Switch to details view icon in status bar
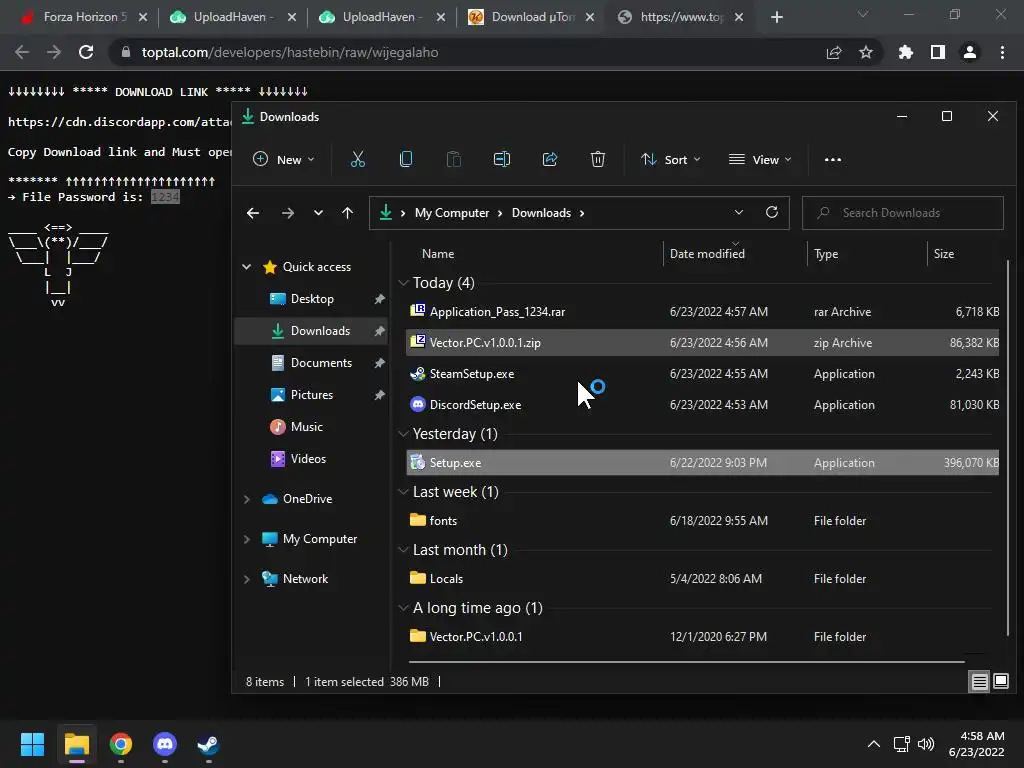The width and height of the screenshot is (1024, 768). point(980,682)
